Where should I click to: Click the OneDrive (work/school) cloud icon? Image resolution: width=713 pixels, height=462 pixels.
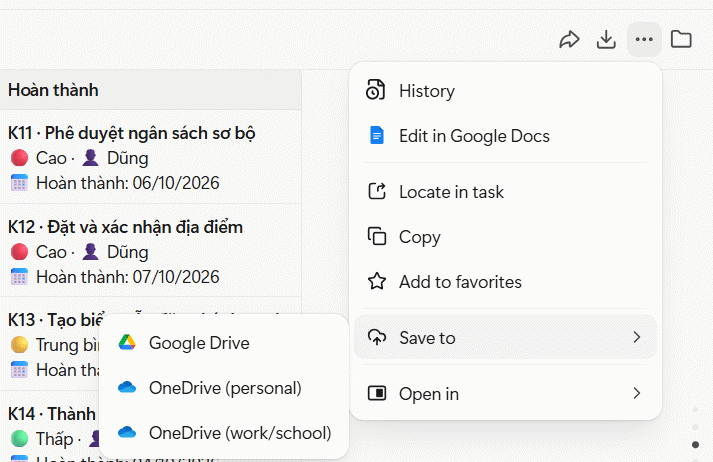pos(127,432)
